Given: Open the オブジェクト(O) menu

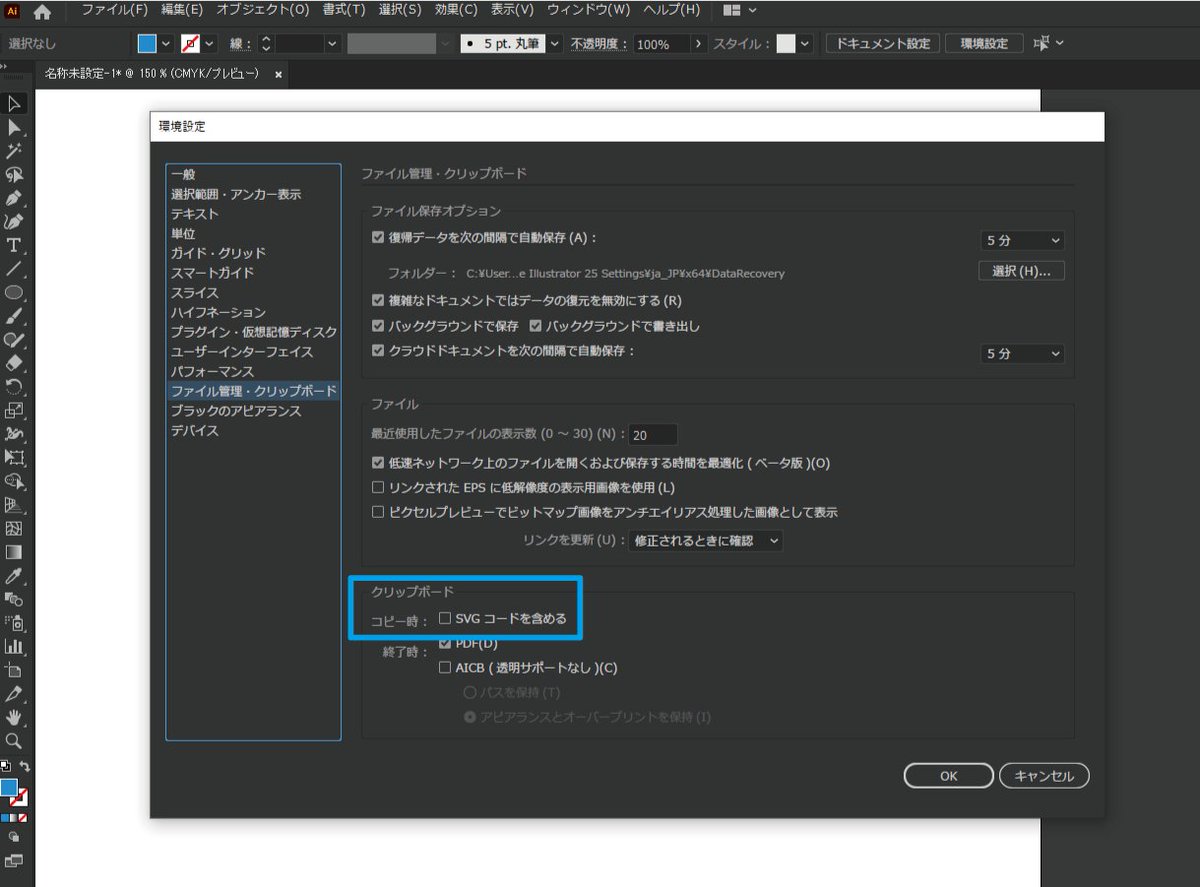Looking at the screenshot, I should tap(263, 10).
